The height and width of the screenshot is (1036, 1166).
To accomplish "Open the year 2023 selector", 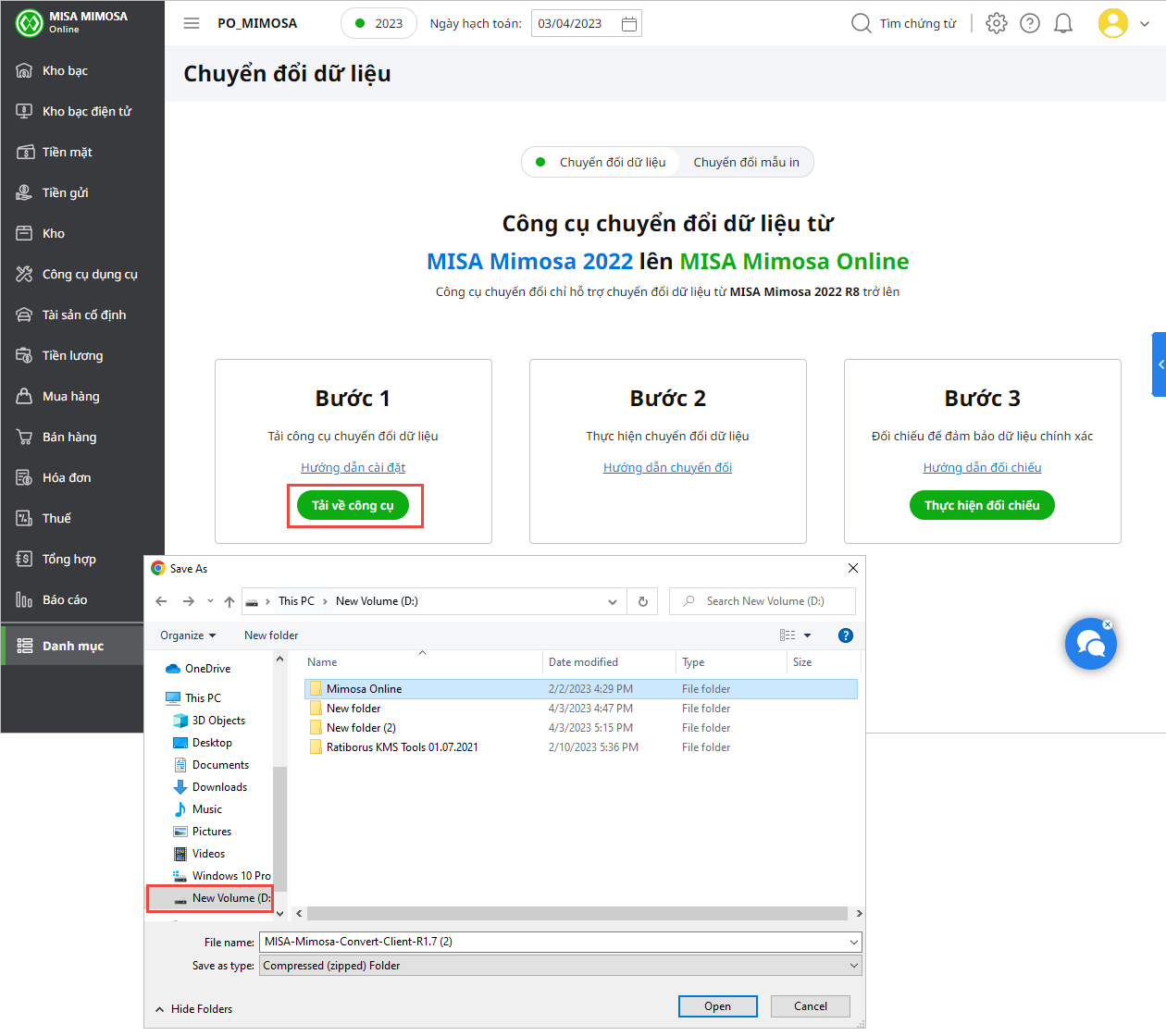I will pos(378,23).
